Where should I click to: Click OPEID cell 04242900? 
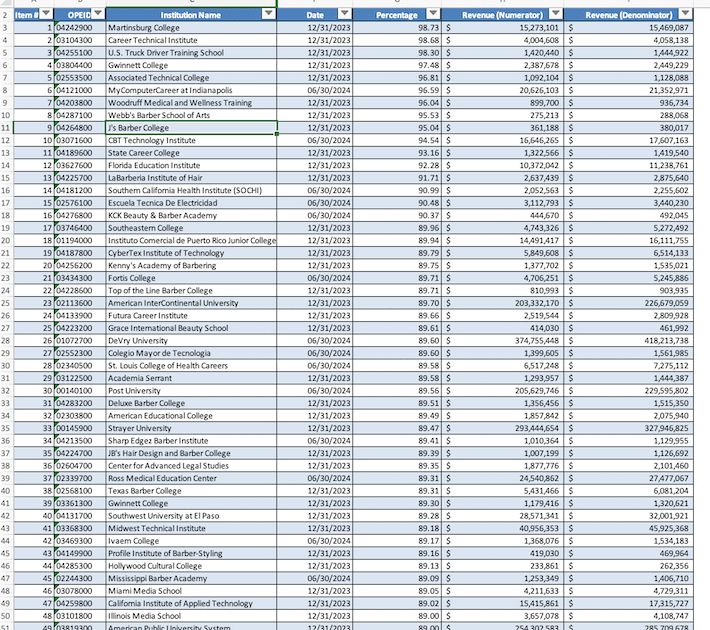tap(78, 28)
